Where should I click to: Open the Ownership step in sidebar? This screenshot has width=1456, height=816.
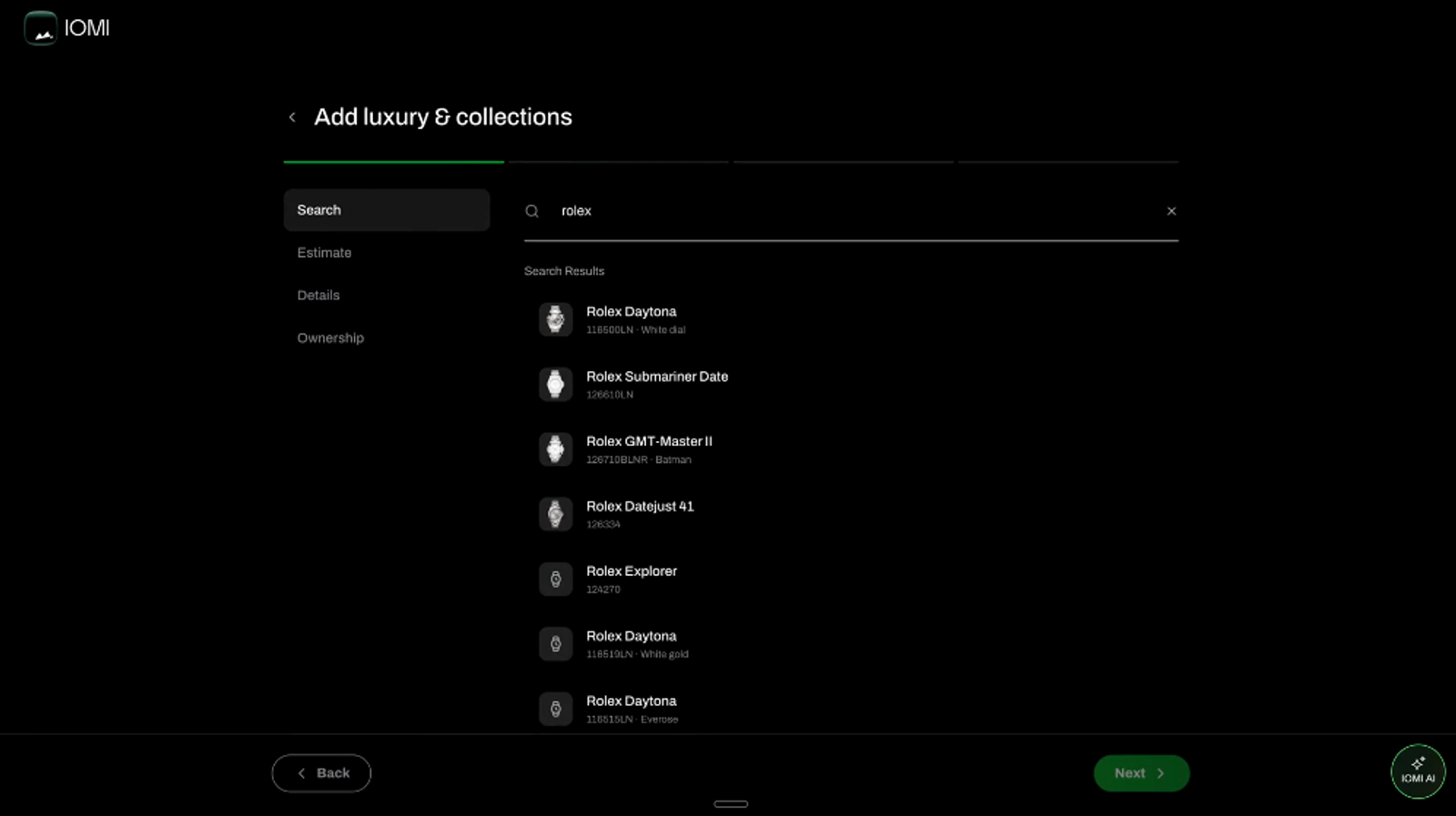330,338
